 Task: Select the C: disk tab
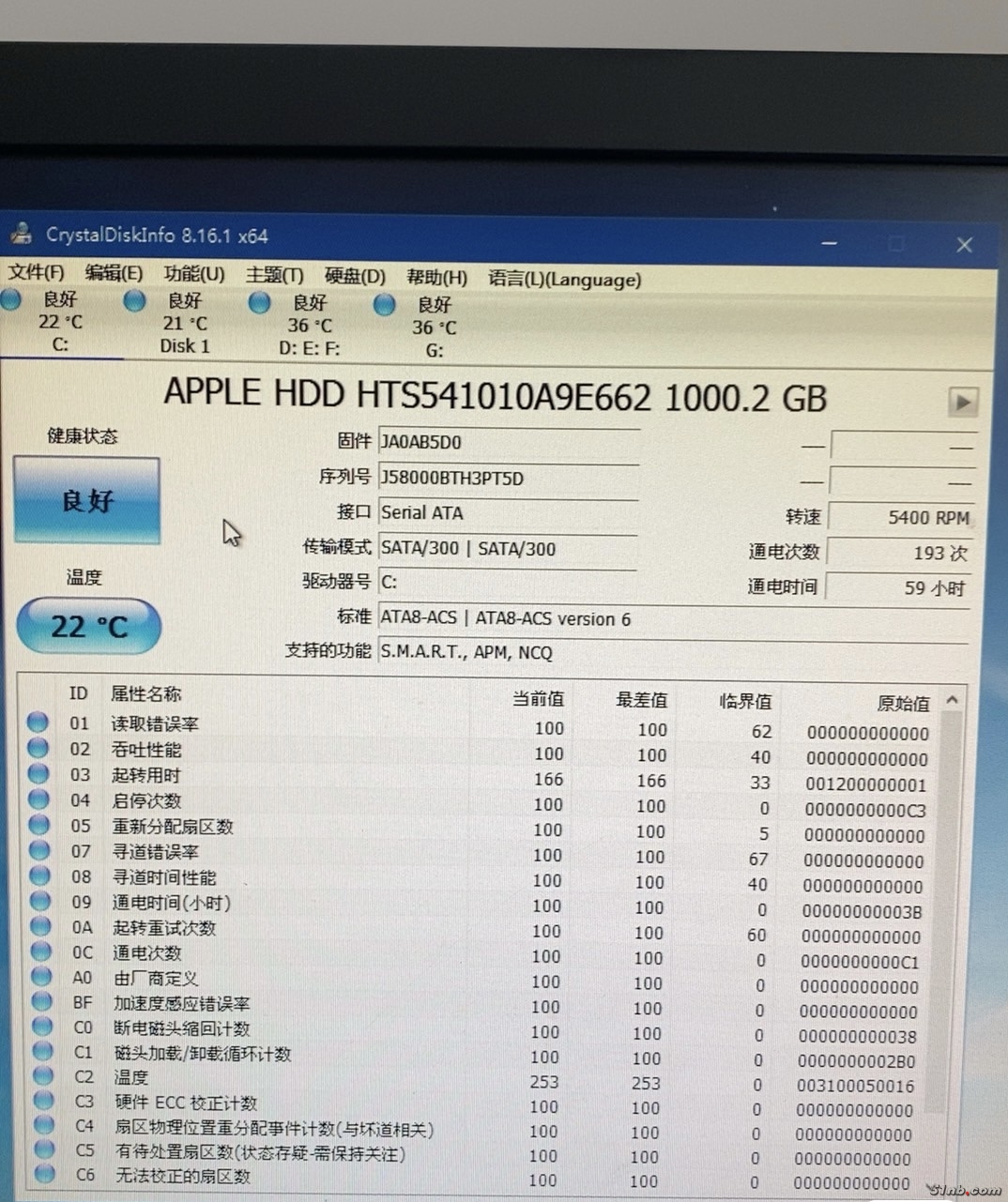(60, 322)
